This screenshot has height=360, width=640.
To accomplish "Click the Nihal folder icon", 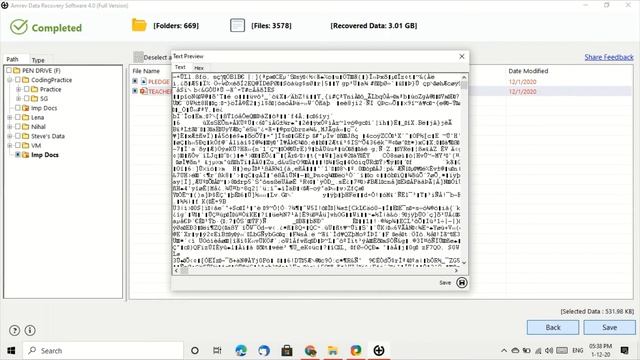I will [26, 127].
